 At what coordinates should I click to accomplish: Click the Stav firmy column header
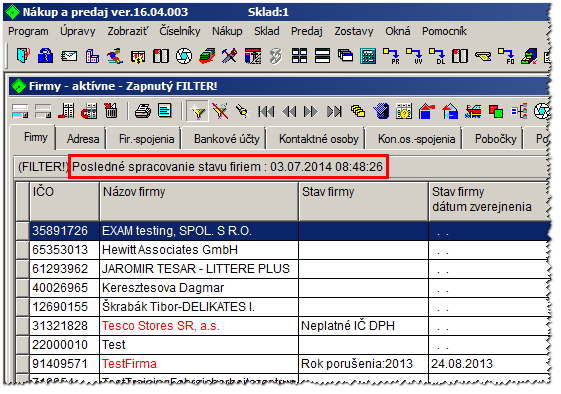click(364, 201)
